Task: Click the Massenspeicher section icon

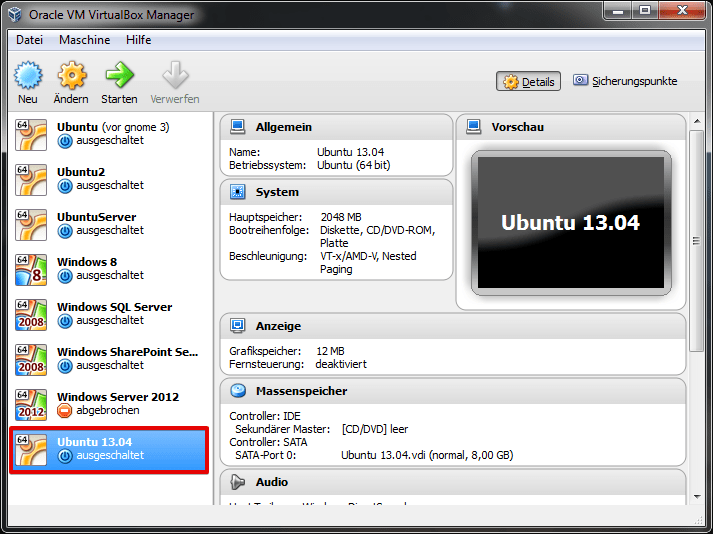Action: pyautogui.click(x=238, y=391)
